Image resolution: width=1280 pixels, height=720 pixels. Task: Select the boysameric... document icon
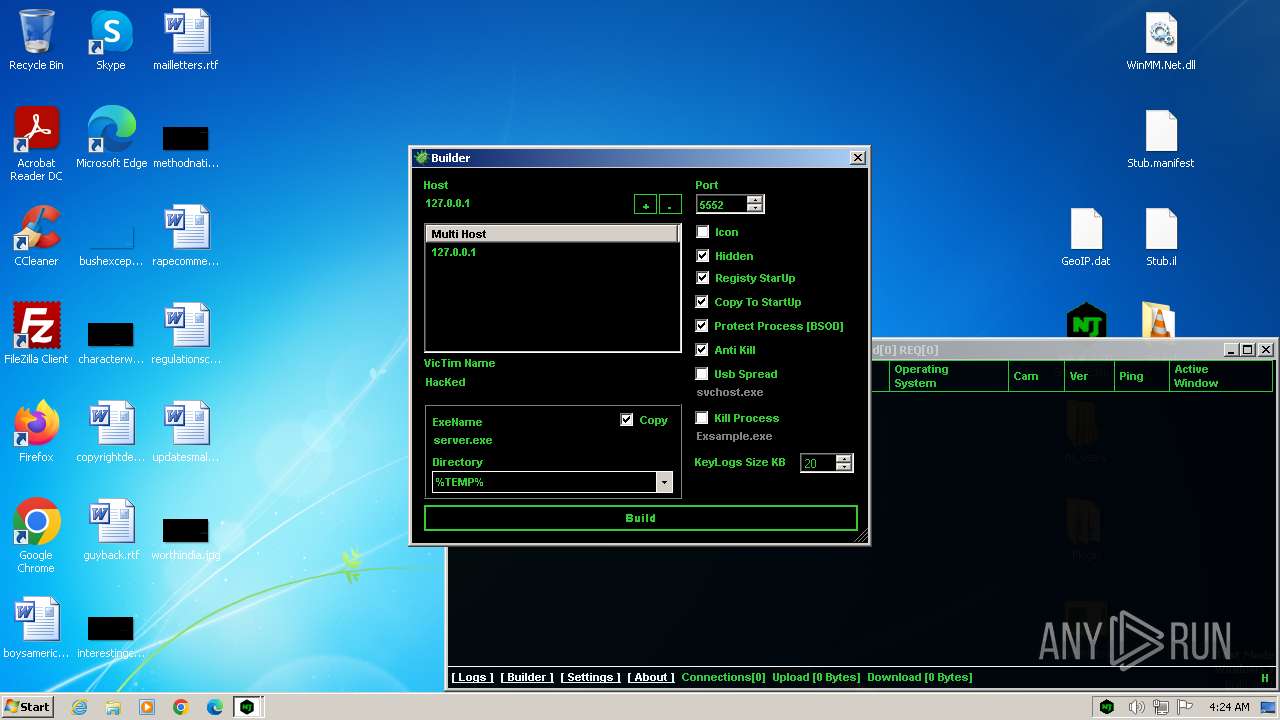coord(36,628)
